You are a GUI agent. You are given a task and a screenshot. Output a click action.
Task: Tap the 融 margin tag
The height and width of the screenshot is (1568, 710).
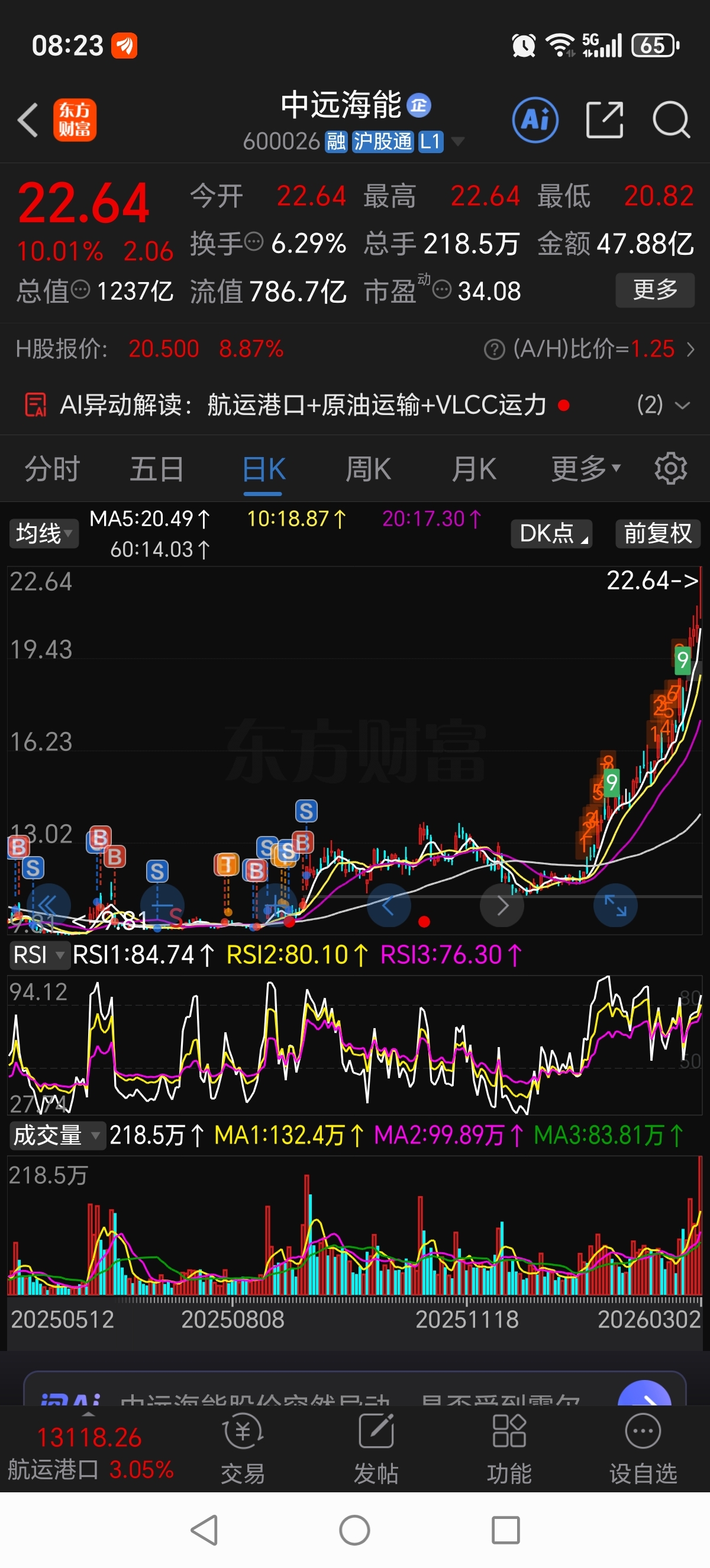pyautogui.click(x=335, y=142)
